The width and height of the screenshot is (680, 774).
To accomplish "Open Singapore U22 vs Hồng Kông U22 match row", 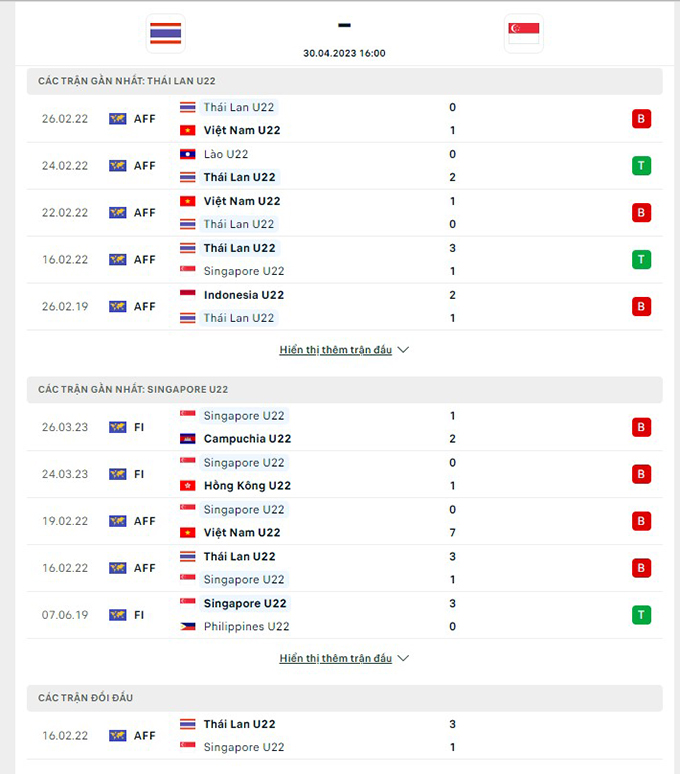I will coord(344,474).
